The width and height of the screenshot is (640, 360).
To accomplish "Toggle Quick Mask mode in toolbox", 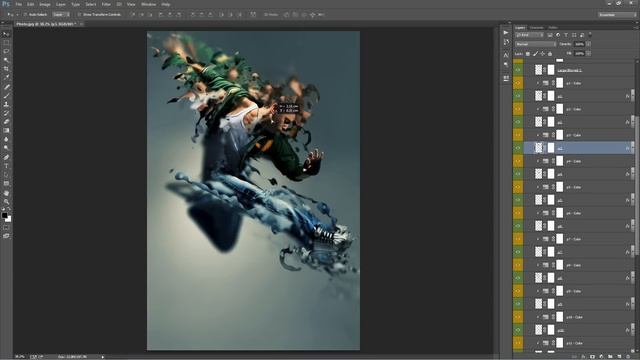I will (6, 228).
